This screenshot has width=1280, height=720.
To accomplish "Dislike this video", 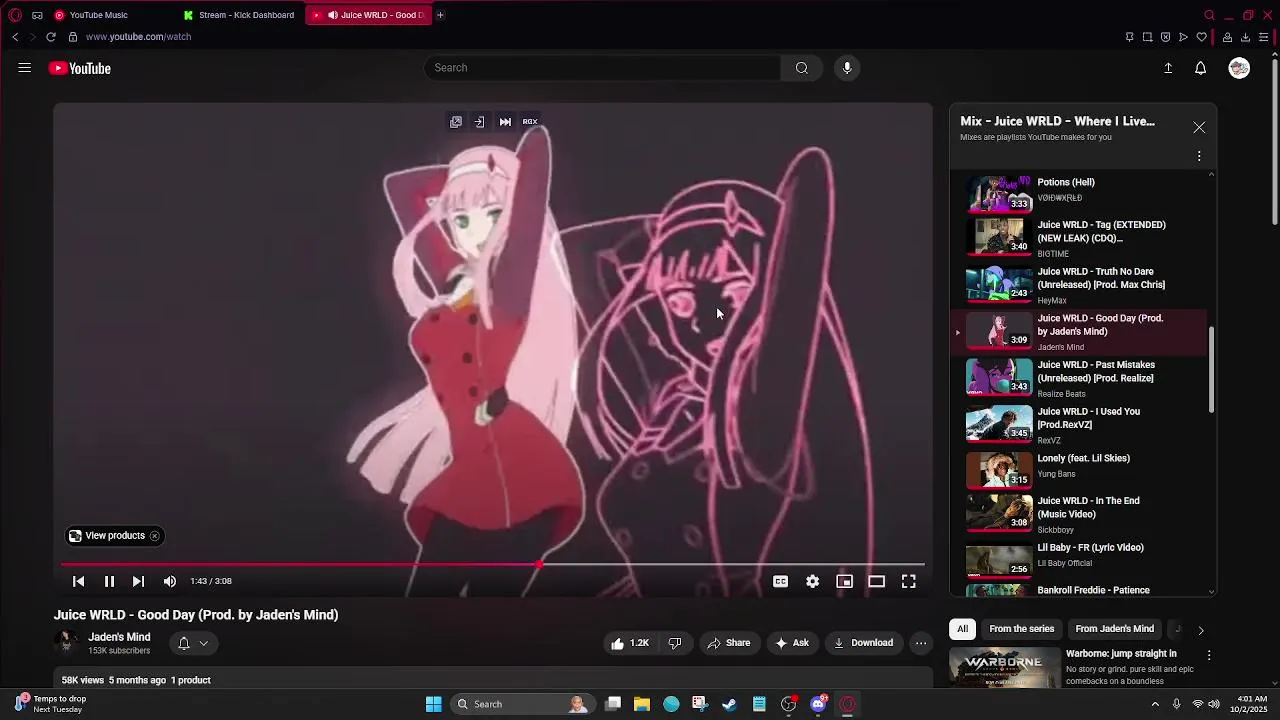I will 674,643.
